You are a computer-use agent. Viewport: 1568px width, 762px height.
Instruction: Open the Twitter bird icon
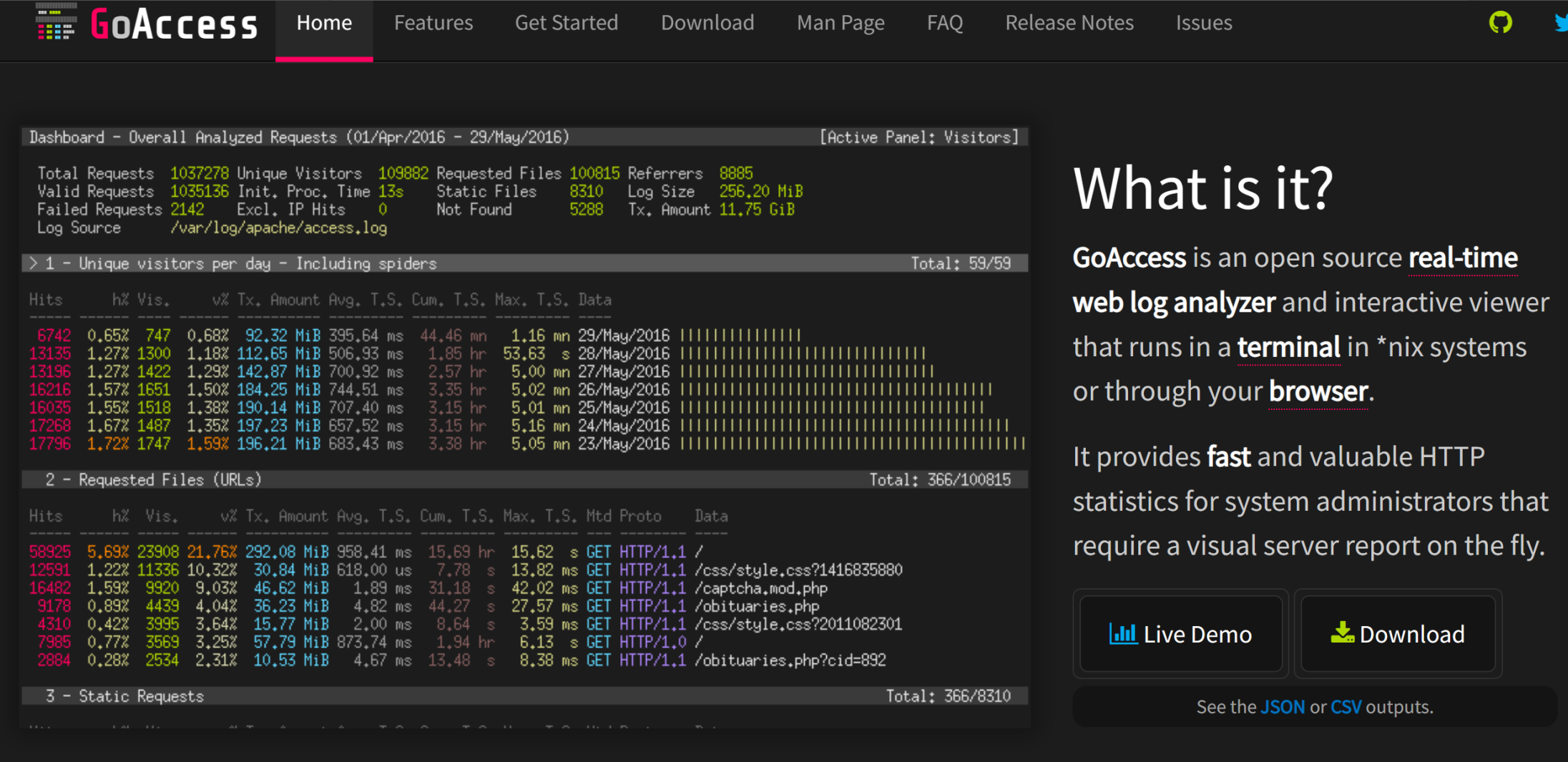(x=1561, y=22)
